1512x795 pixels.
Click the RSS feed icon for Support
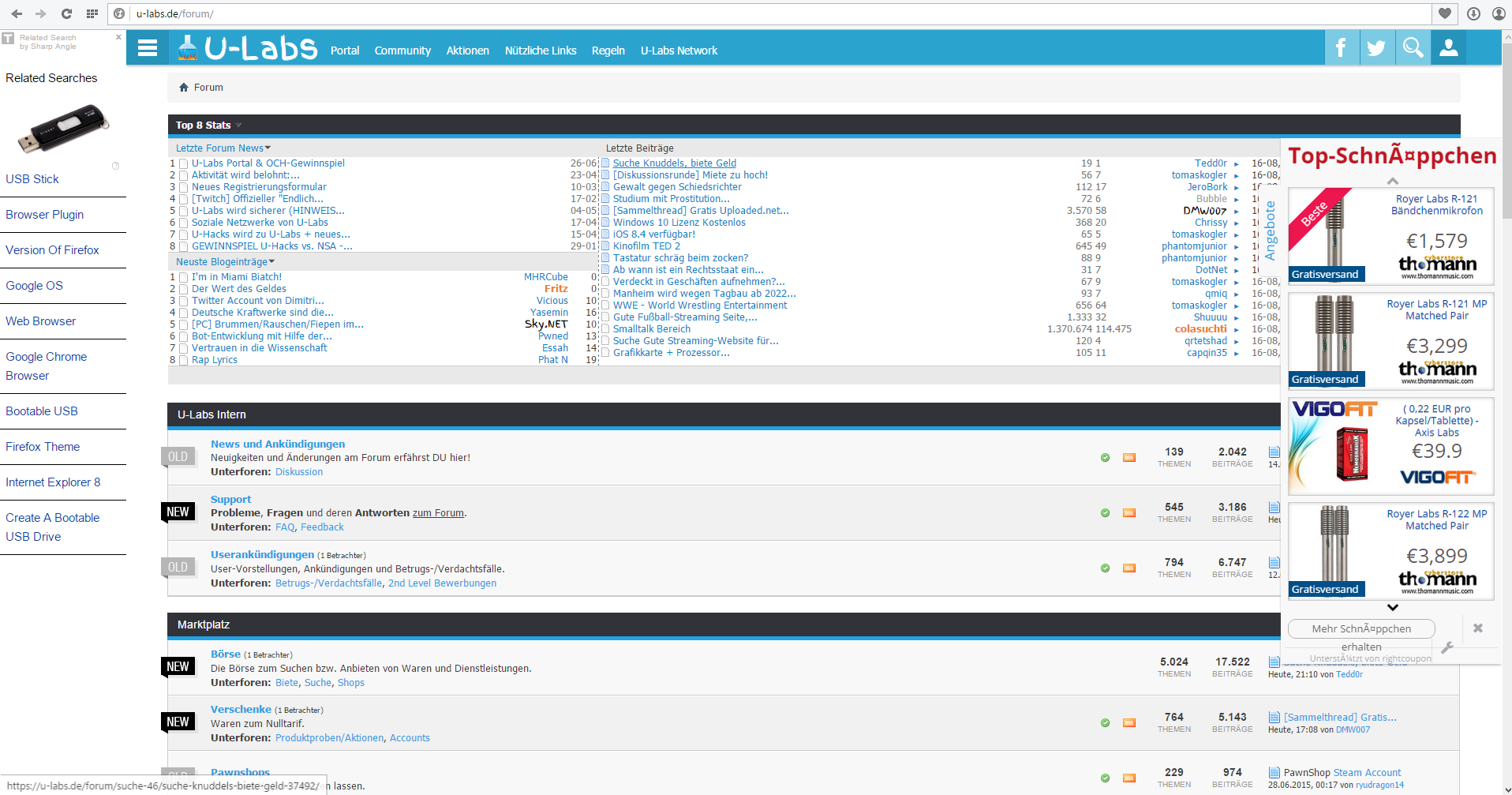pos(1129,513)
